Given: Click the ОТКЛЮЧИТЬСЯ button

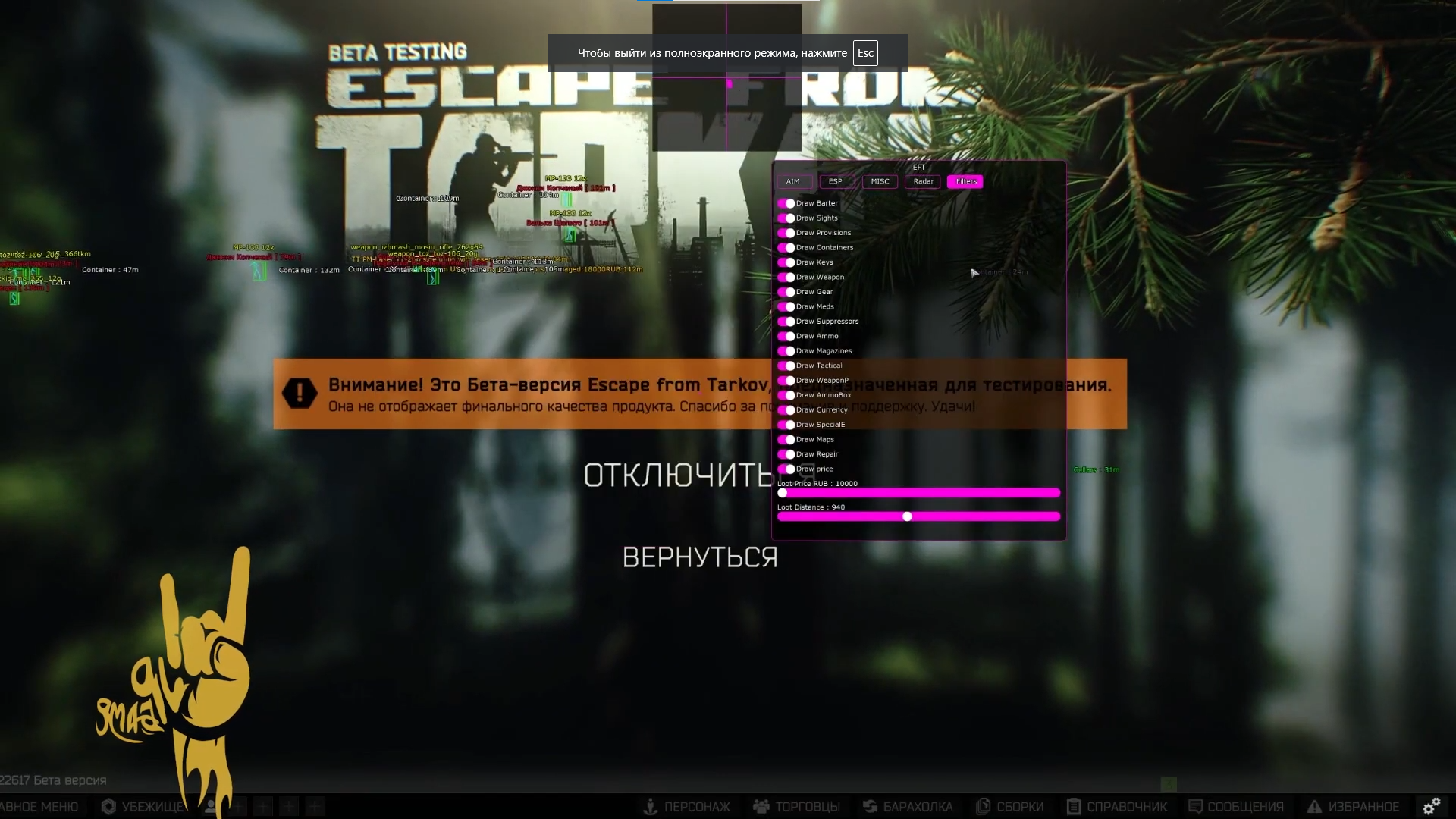Looking at the screenshot, I should pos(679,475).
